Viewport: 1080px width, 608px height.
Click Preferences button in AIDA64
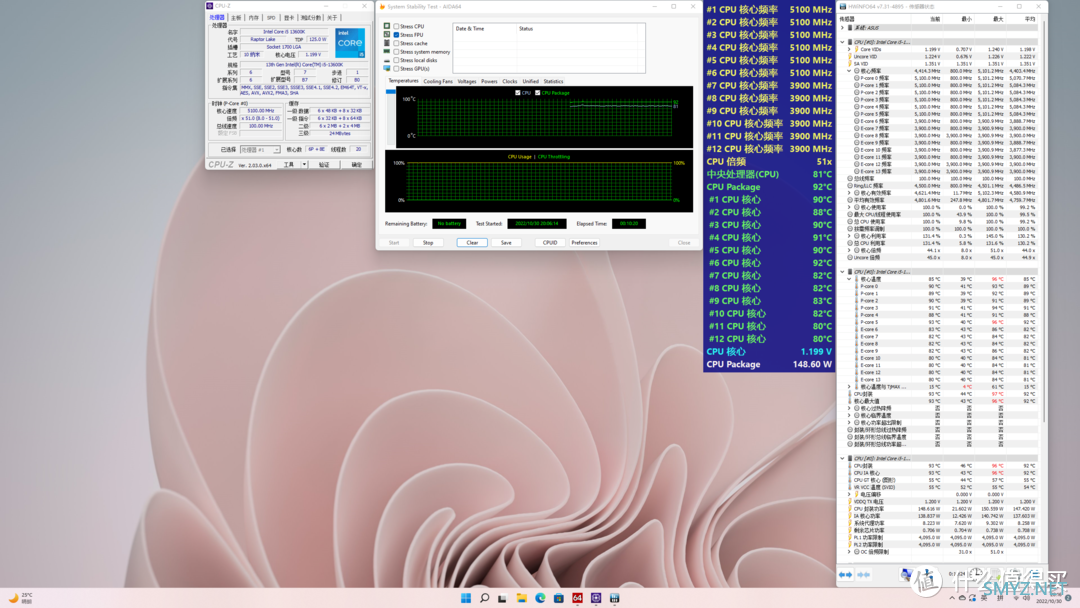point(584,242)
